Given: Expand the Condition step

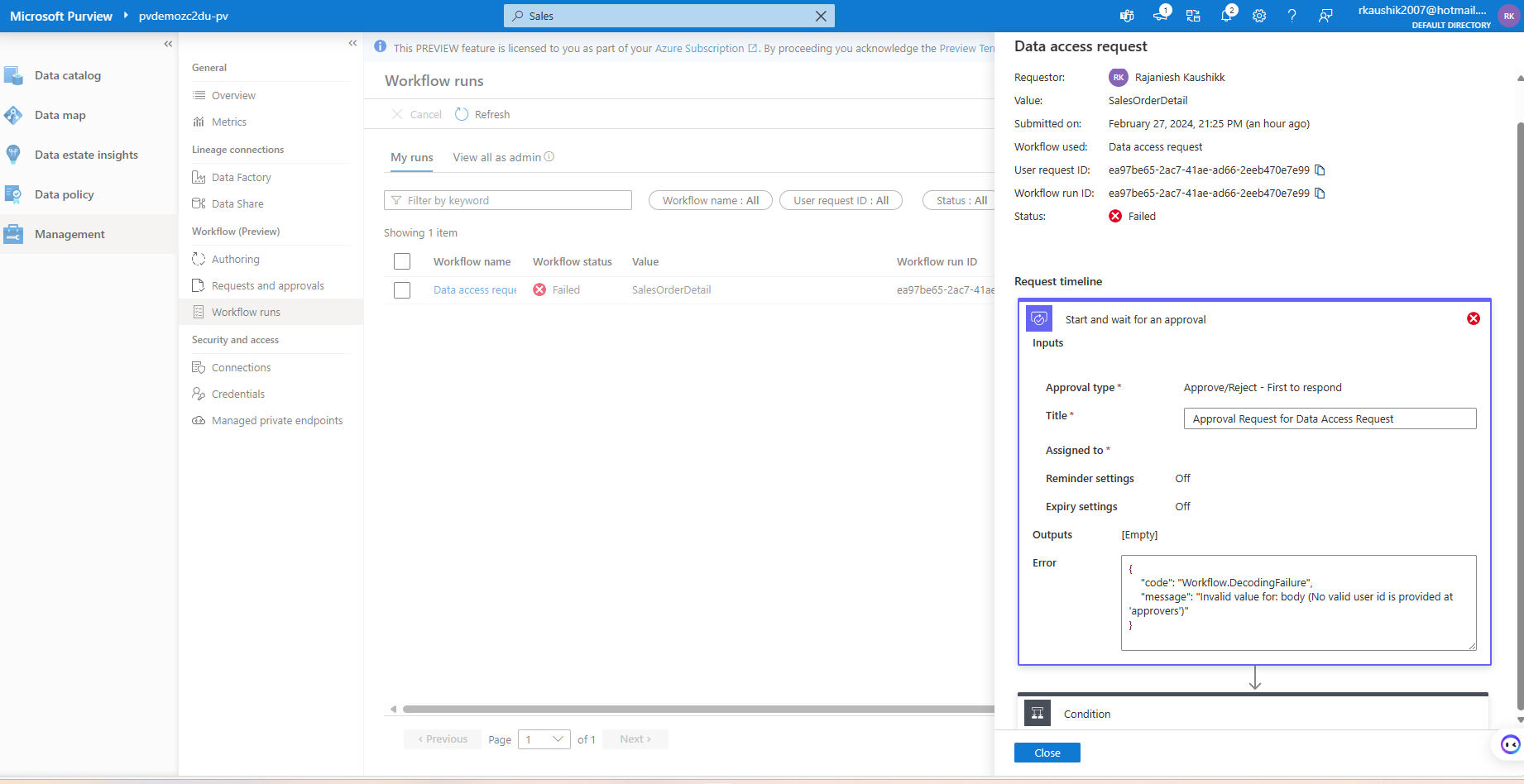Looking at the screenshot, I should point(1253,714).
